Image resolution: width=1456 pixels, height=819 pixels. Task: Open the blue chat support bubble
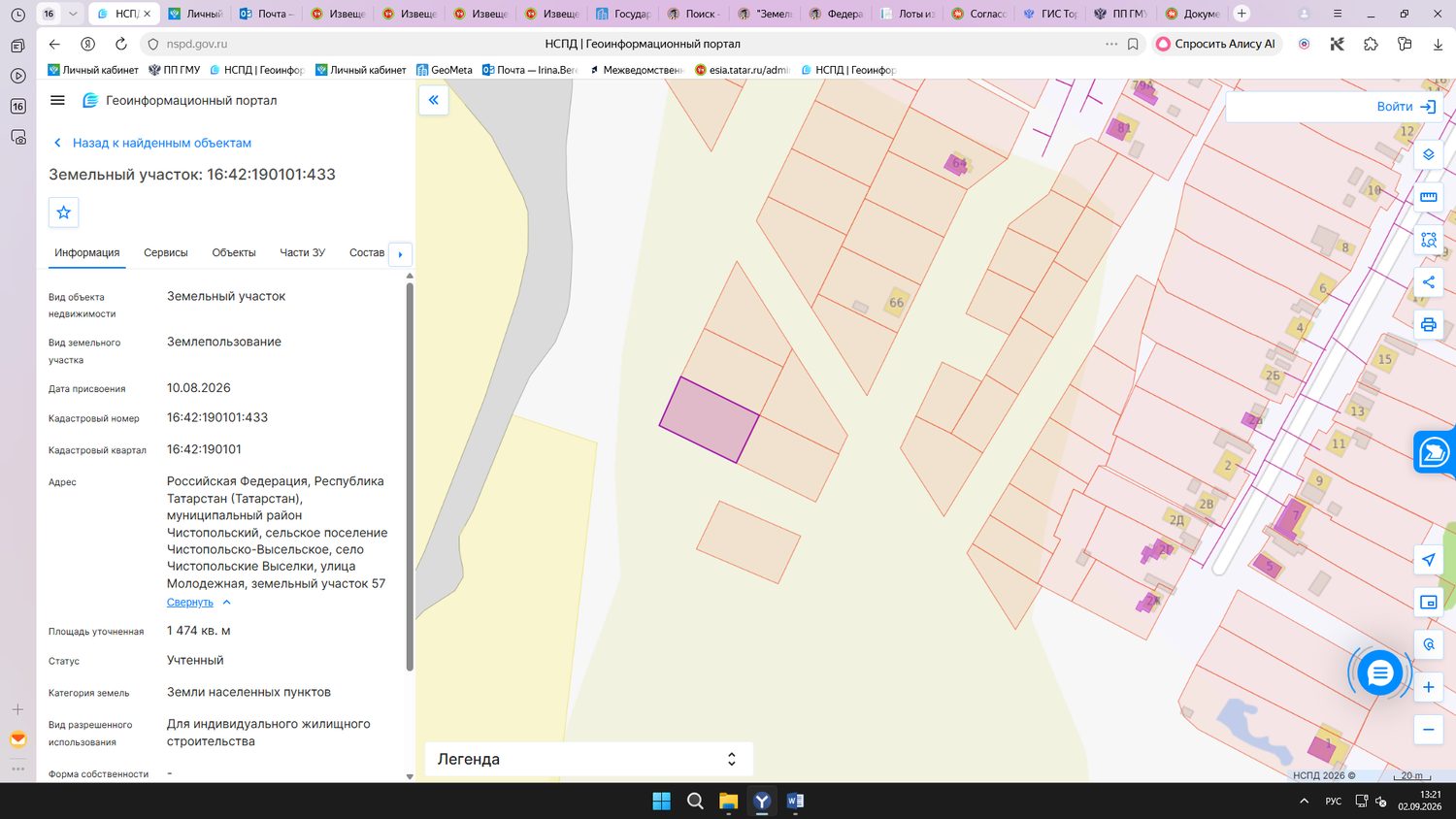[1379, 672]
